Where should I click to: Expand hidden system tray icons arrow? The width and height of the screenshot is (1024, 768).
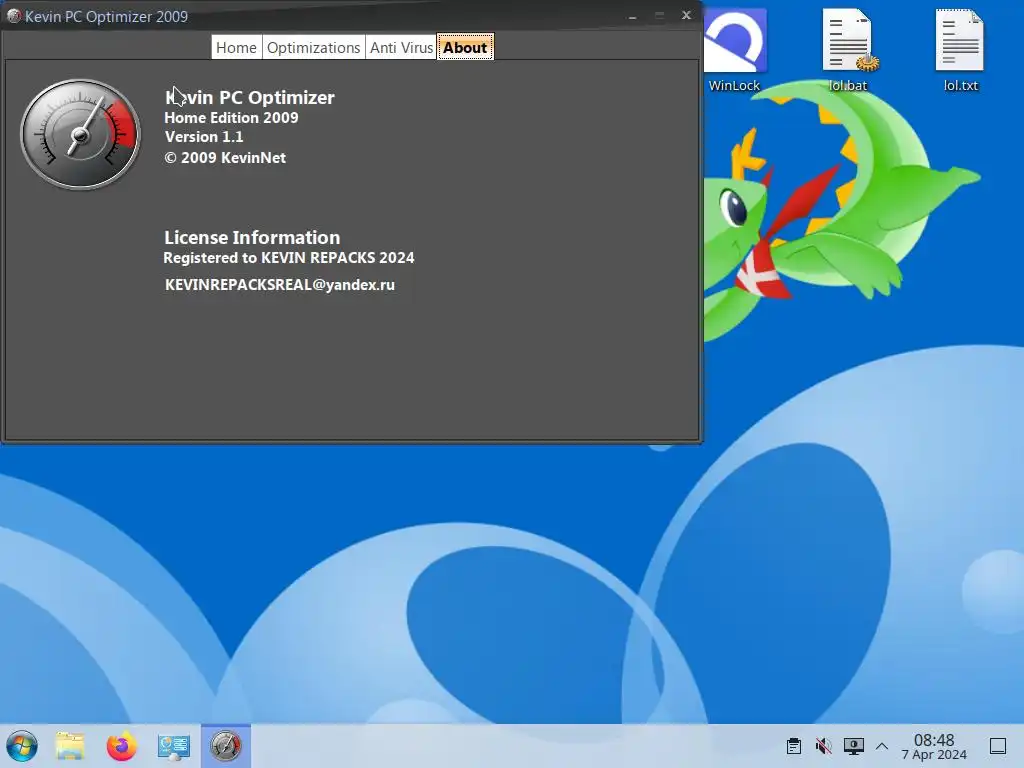click(x=882, y=746)
